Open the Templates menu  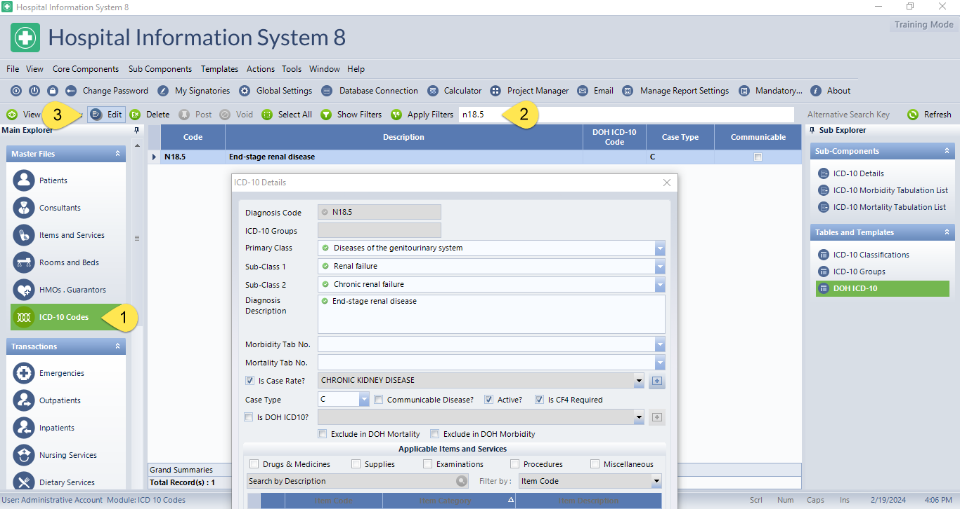click(219, 69)
